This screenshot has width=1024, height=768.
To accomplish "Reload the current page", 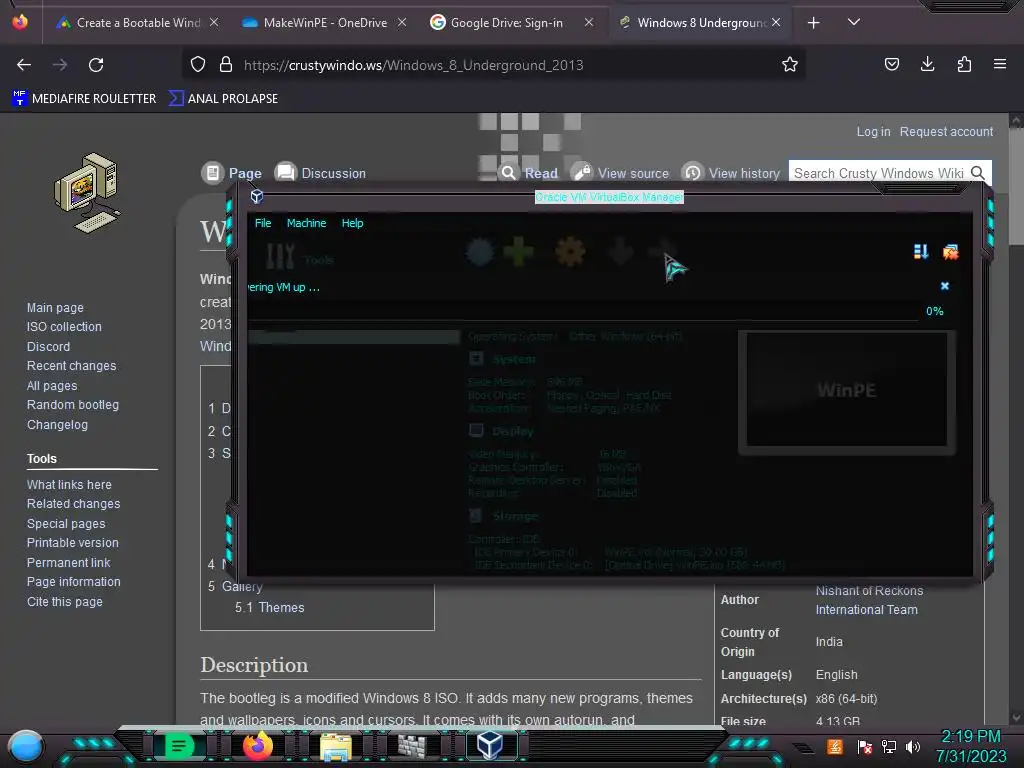I will pos(96,65).
